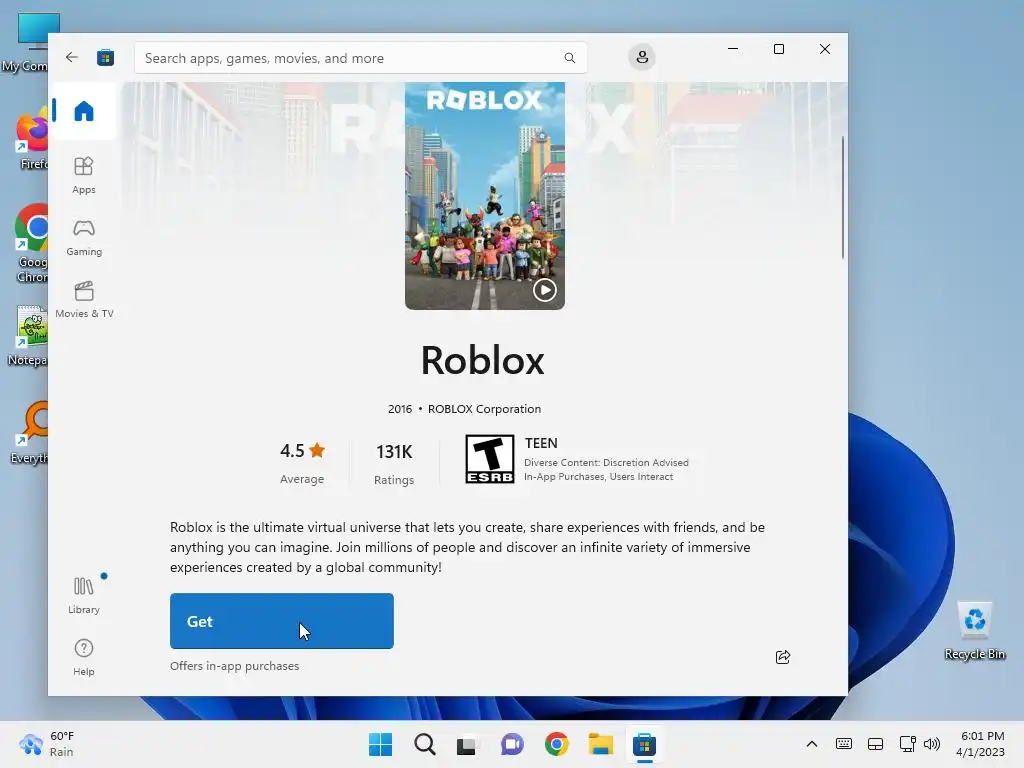
Task: Open Task View on the taskbar
Action: pos(468,744)
